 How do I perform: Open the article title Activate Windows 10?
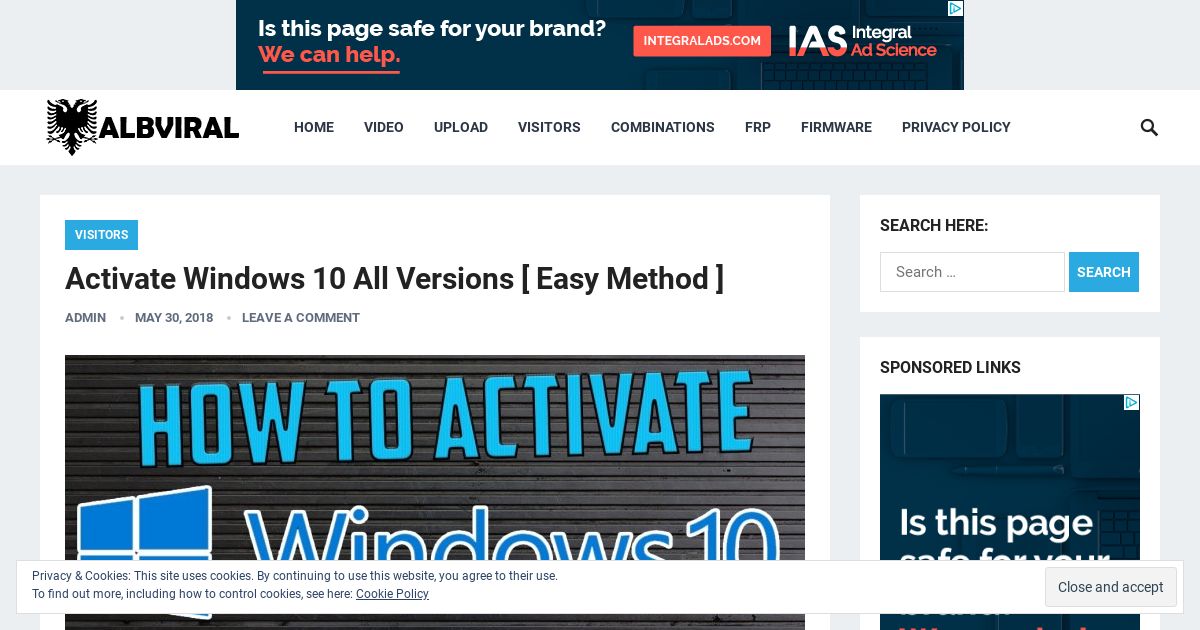pyautogui.click(x=394, y=278)
